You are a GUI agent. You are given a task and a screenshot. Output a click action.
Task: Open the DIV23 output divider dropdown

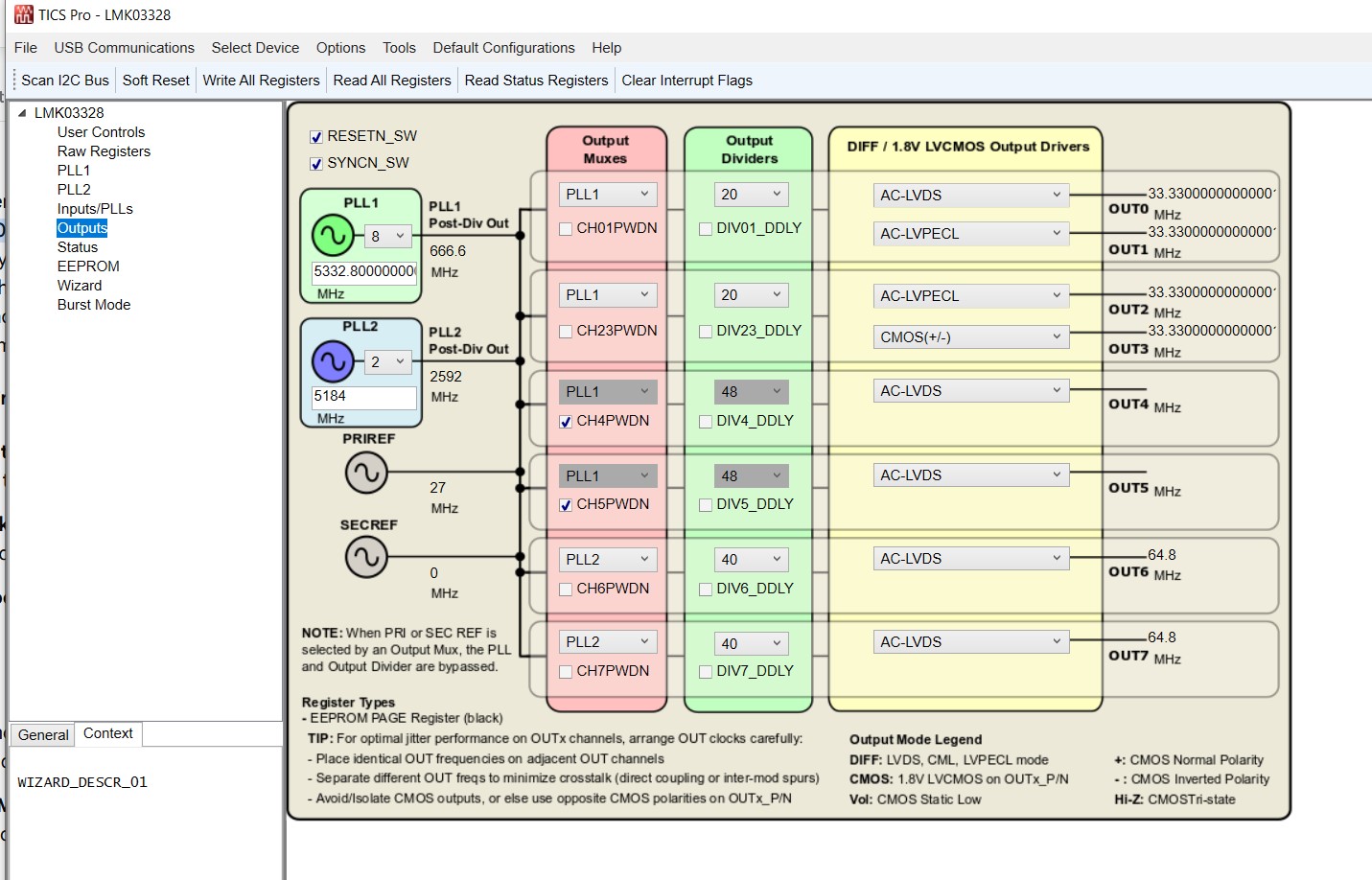pyautogui.click(x=751, y=294)
